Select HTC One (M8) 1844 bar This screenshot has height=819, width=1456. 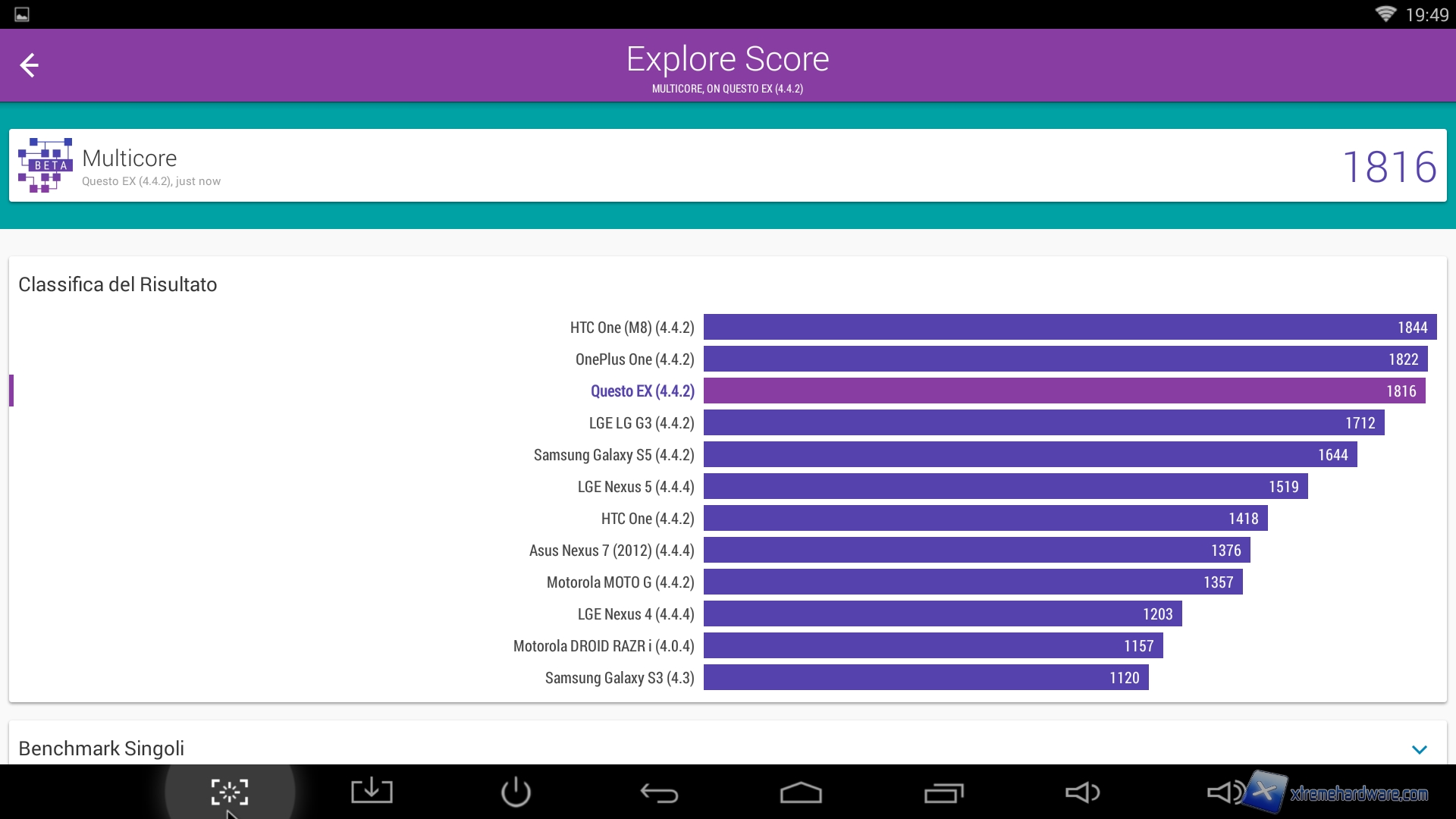coord(1069,328)
